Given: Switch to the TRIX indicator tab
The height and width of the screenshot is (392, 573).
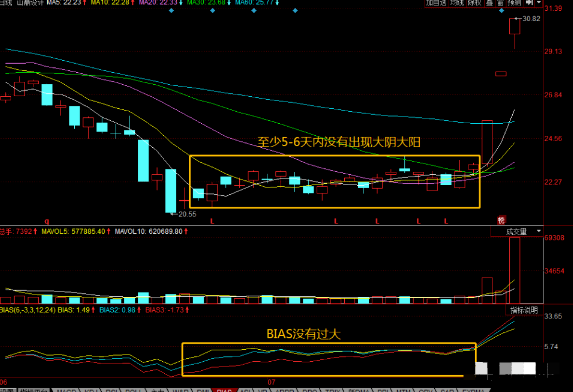Looking at the screenshot, I should [332, 390].
